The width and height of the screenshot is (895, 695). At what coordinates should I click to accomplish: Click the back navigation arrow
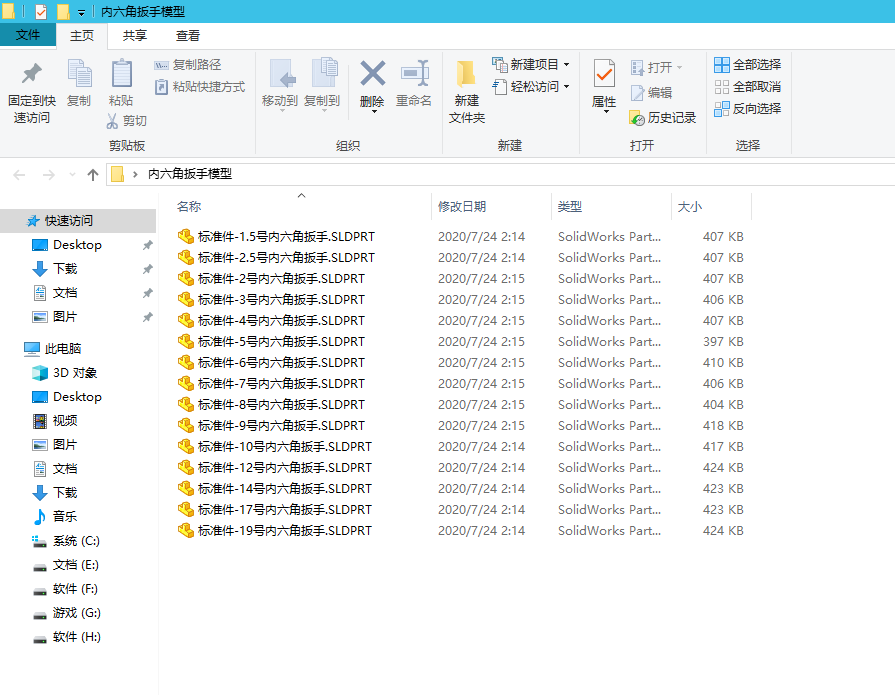19,175
